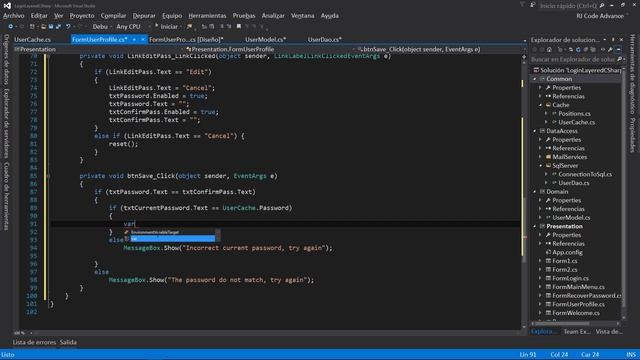Viewport: 640px width, 360px height.
Task: Expand the MailServices folder
Action: [541, 157]
